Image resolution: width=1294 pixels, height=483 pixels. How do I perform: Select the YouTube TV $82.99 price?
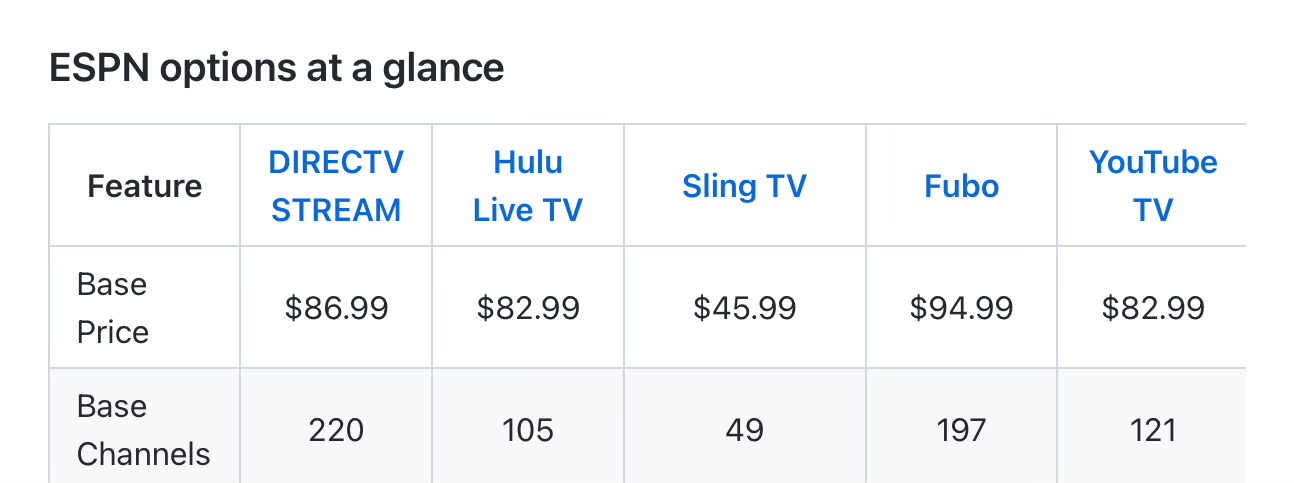click(x=1153, y=308)
